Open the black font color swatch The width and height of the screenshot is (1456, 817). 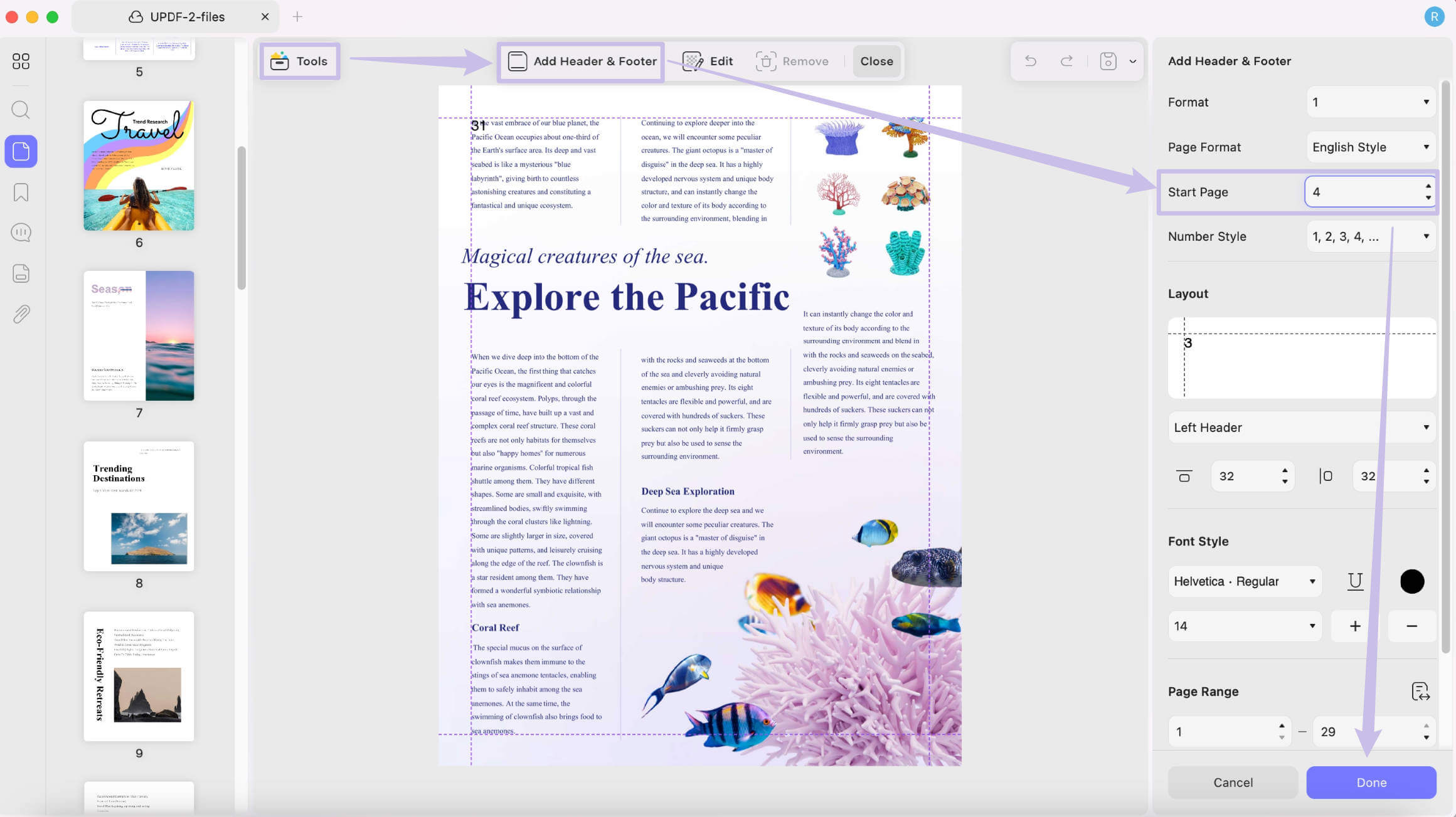tap(1412, 582)
